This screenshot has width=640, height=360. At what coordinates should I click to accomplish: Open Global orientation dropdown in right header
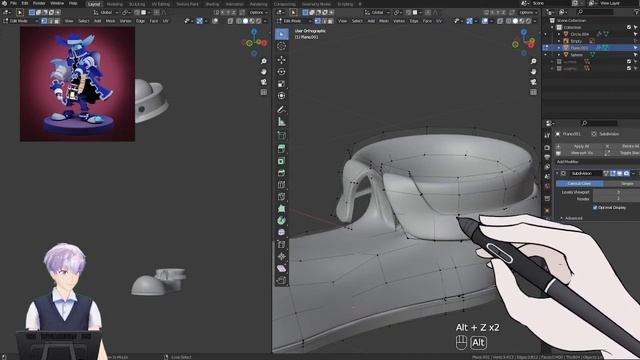(x=377, y=13)
